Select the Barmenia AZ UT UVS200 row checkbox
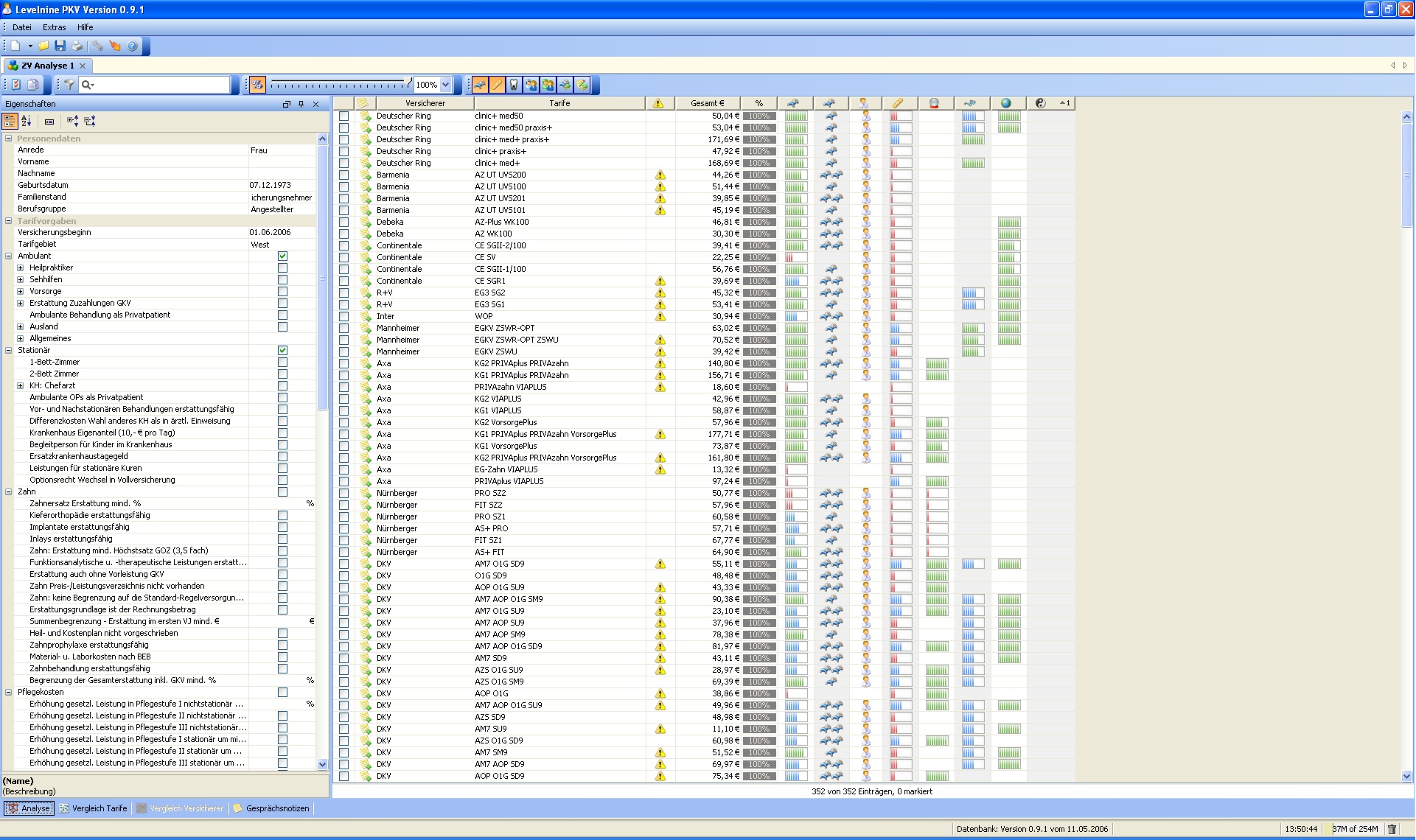The image size is (1416, 840). click(x=343, y=175)
